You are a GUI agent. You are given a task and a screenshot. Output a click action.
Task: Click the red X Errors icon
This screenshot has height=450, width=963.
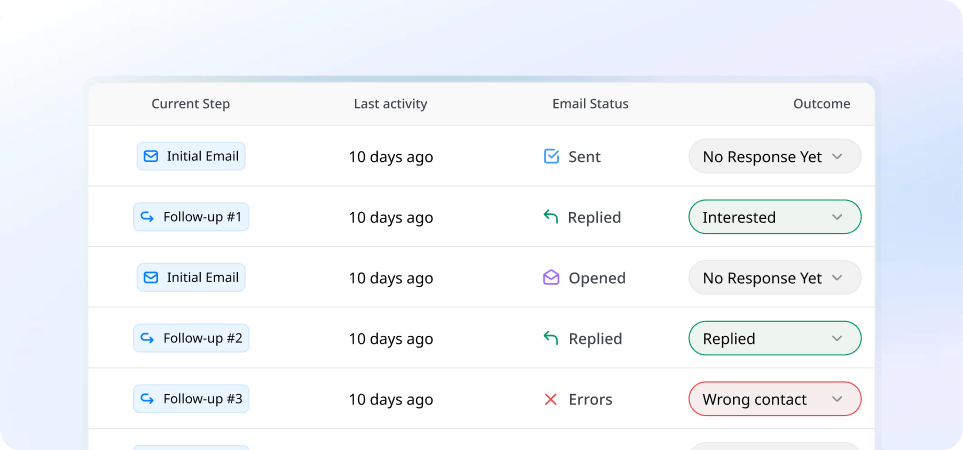(x=551, y=400)
